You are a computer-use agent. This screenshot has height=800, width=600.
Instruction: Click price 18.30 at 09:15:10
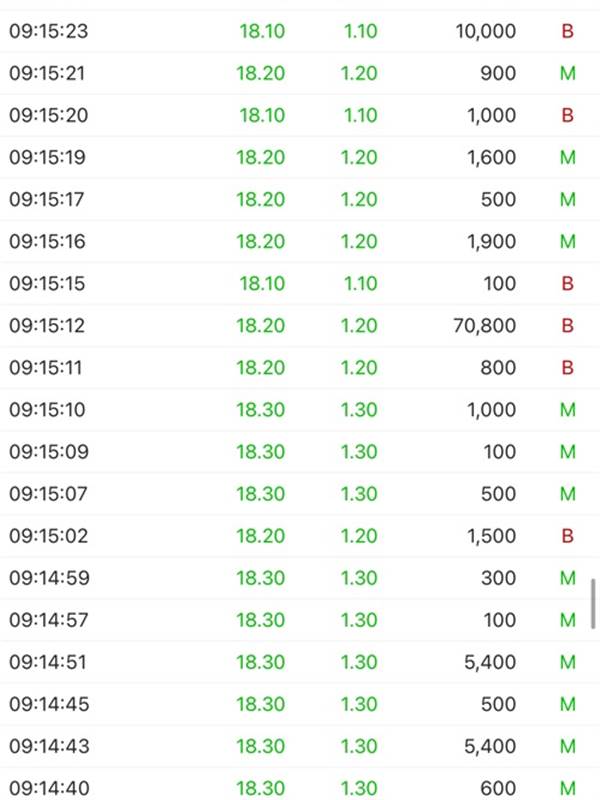pos(260,410)
